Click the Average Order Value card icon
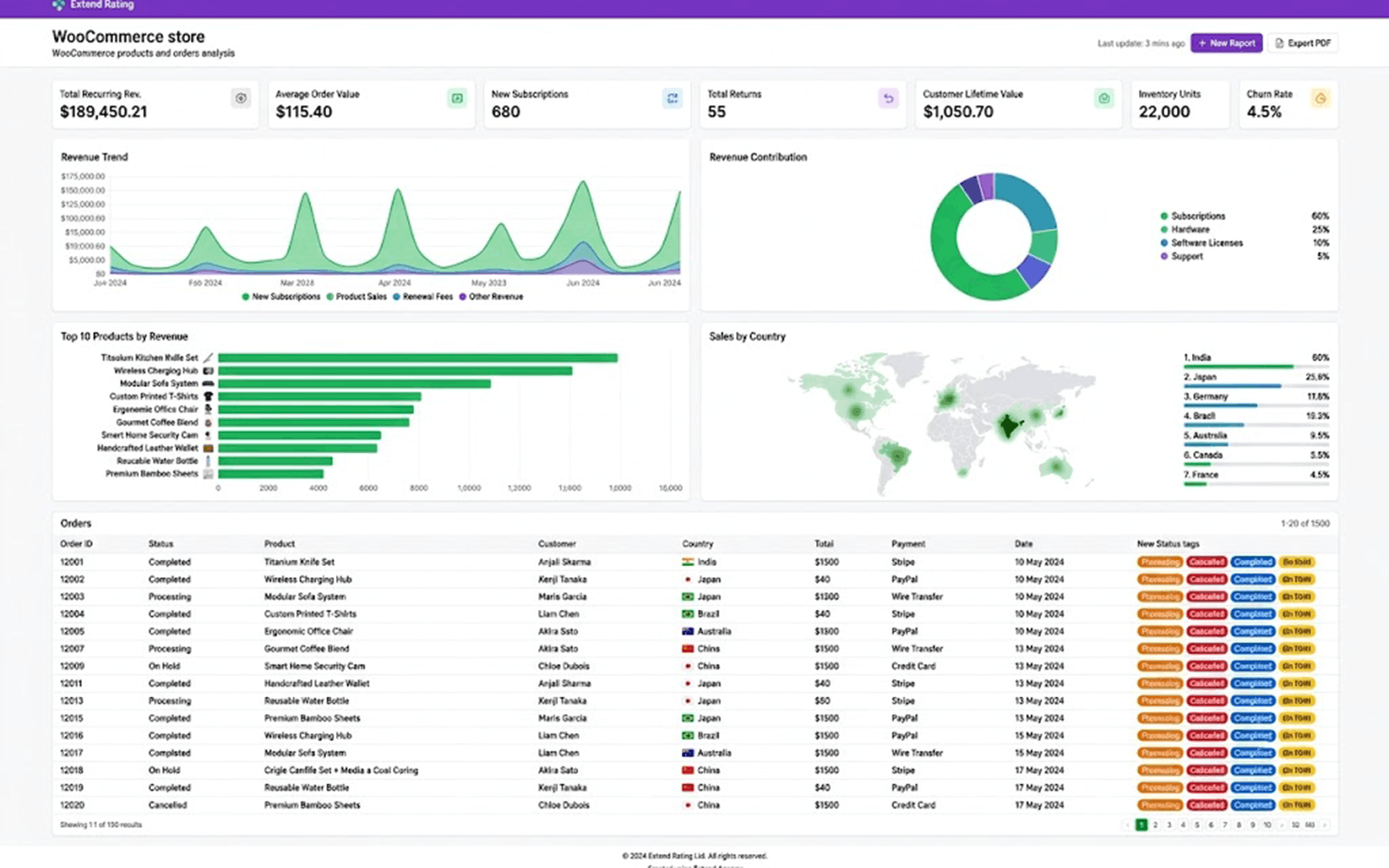The width and height of the screenshot is (1389, 868). point(457,98)
